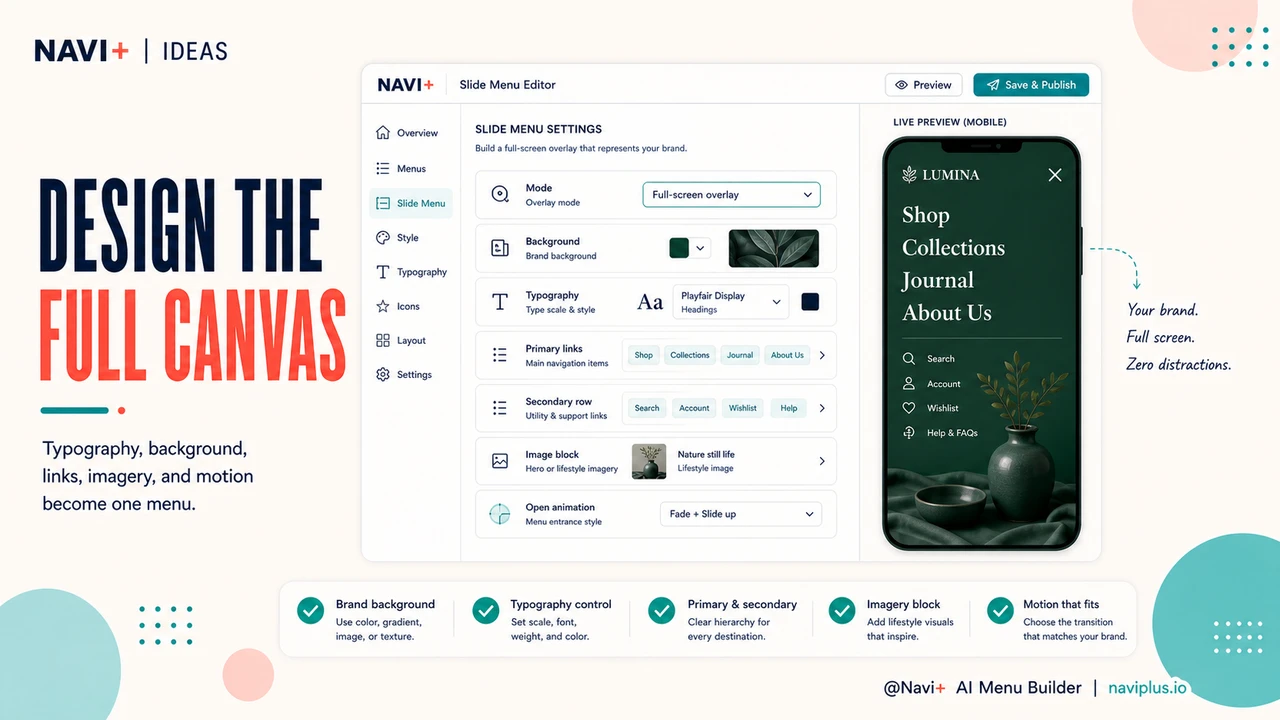Click the Aa type scale preview

650,302
